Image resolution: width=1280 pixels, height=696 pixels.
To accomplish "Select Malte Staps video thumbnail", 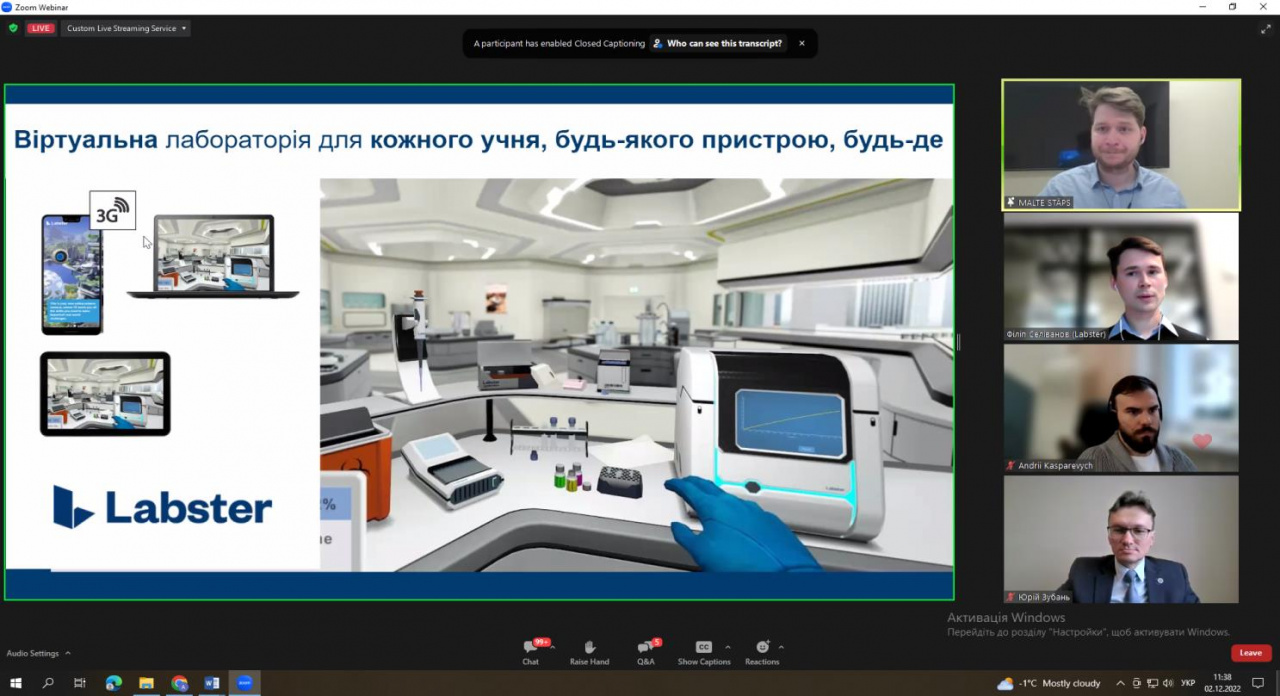I will click(1121, 145).
